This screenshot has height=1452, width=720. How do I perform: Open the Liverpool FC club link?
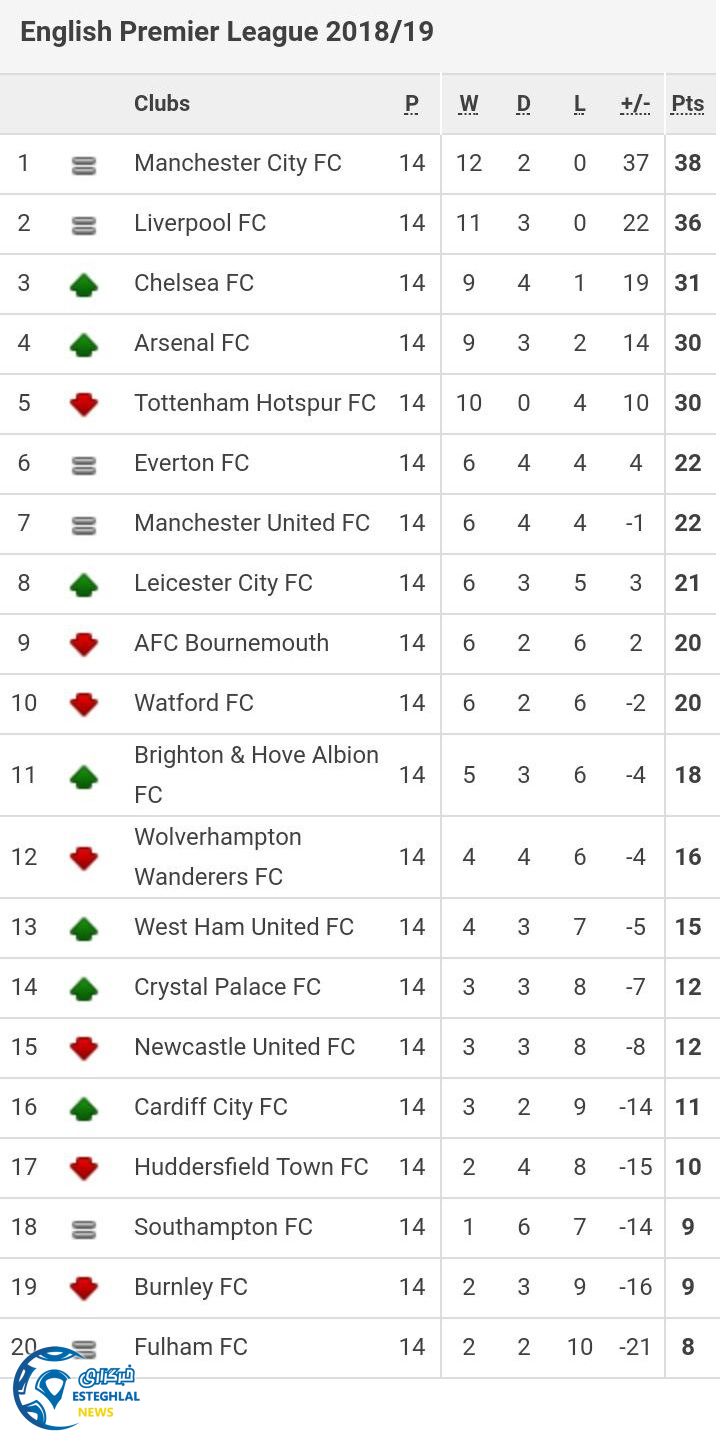(x=200, y=223)
